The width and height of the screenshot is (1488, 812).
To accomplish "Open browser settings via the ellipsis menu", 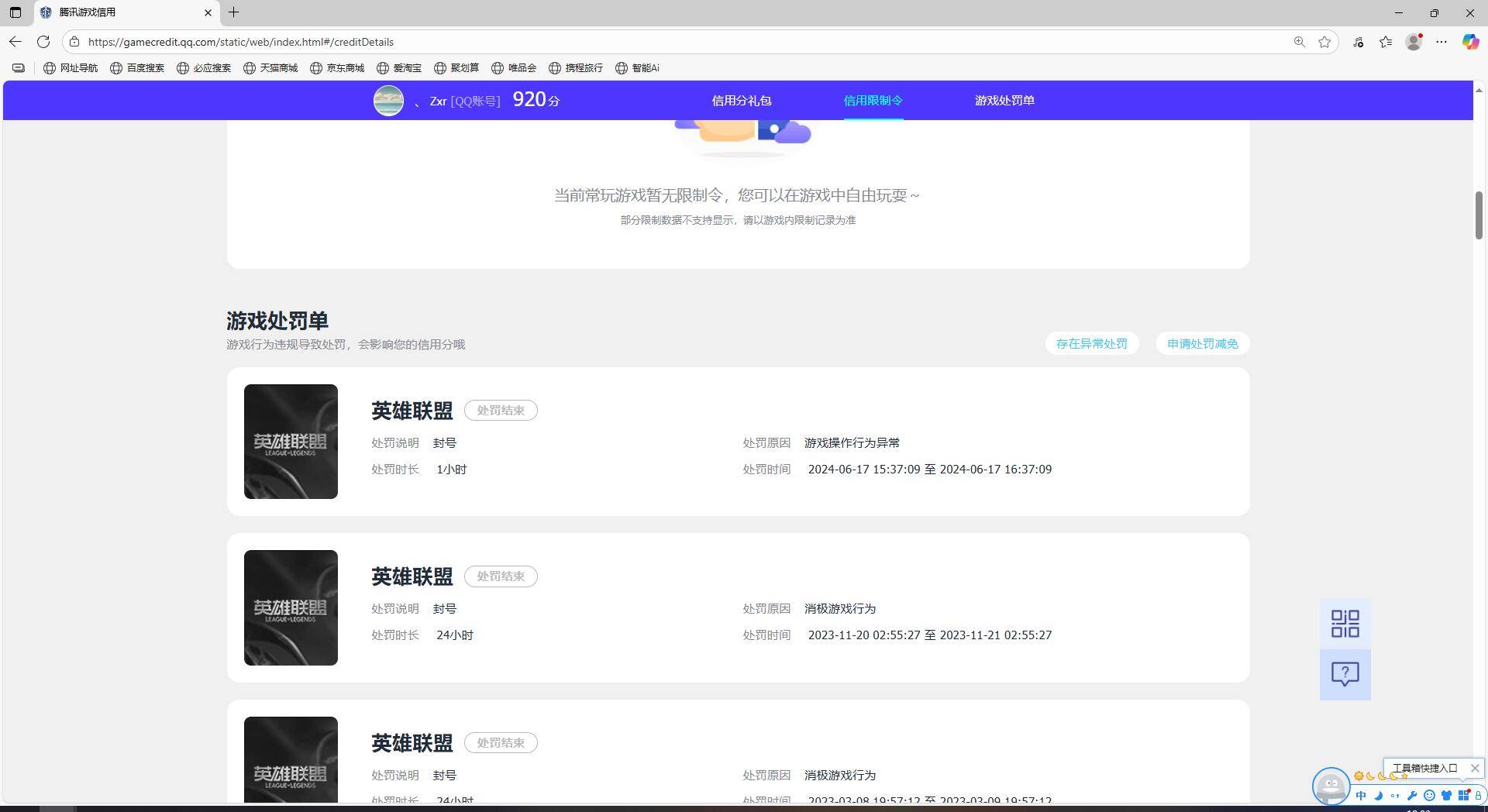I will 1441,42.
